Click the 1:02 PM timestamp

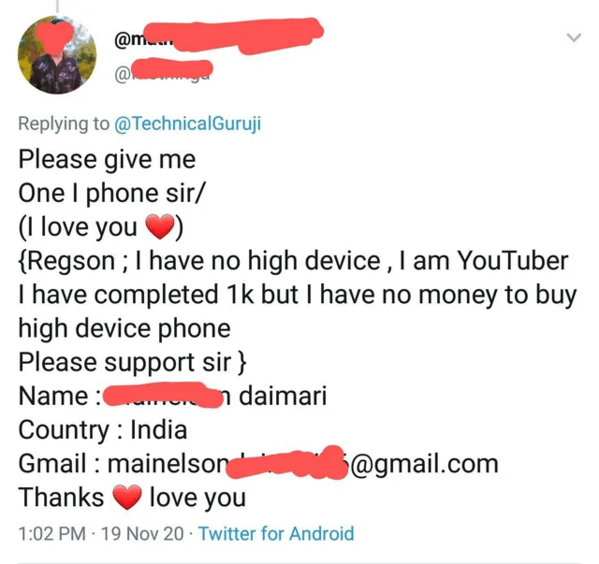(x=52, y=534)
